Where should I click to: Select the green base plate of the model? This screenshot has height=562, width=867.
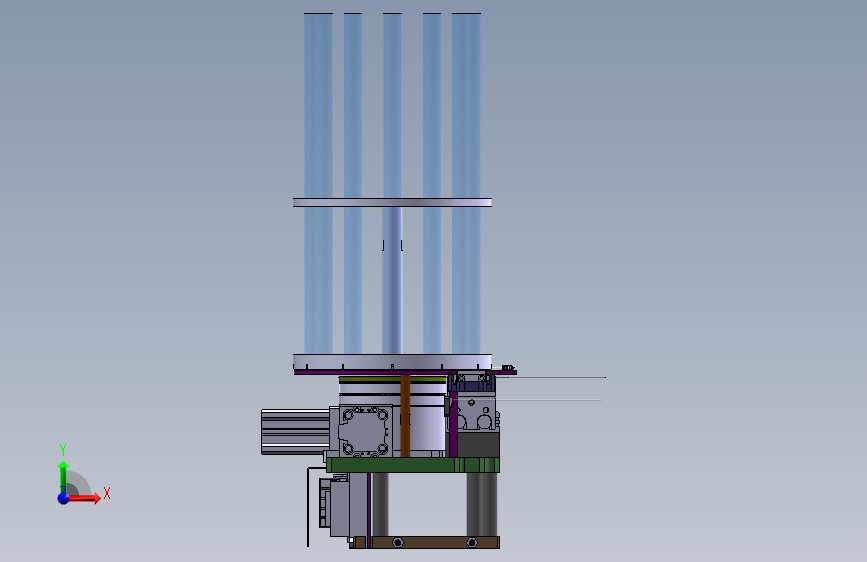point(413,465)
